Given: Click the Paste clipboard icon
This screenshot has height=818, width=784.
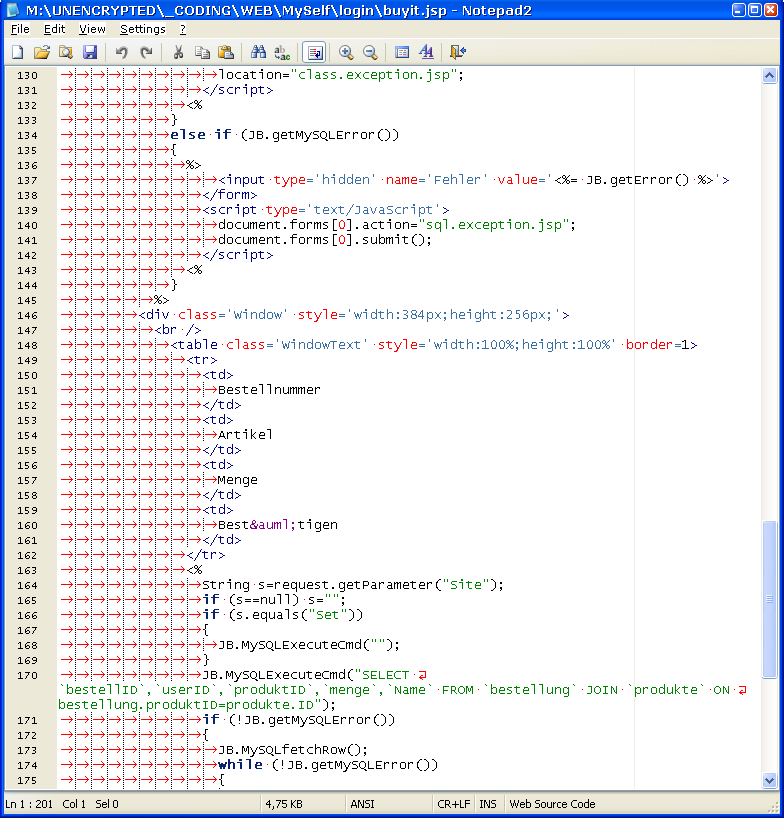Looking at the screenshot, I should pos(226,52).
